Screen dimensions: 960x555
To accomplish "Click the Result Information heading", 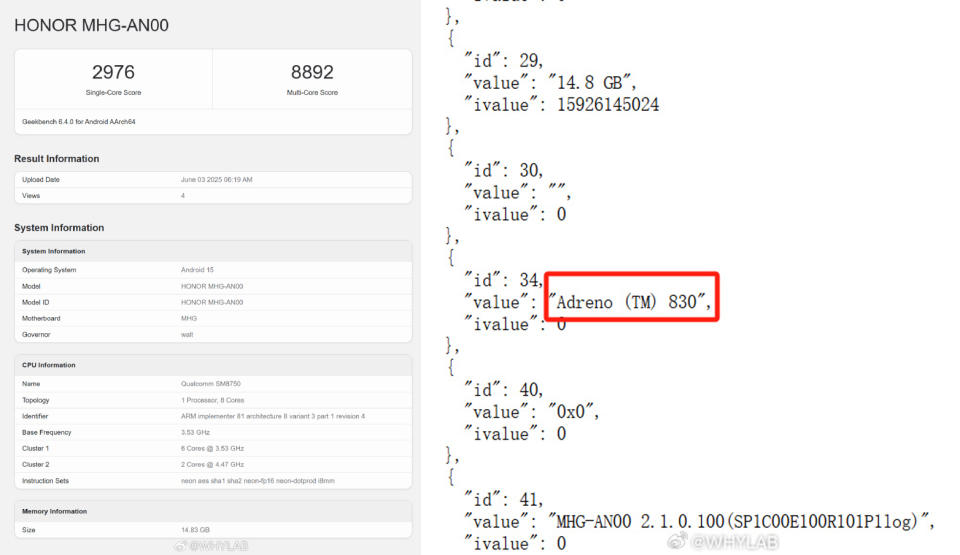I will [x=56, y=159].
